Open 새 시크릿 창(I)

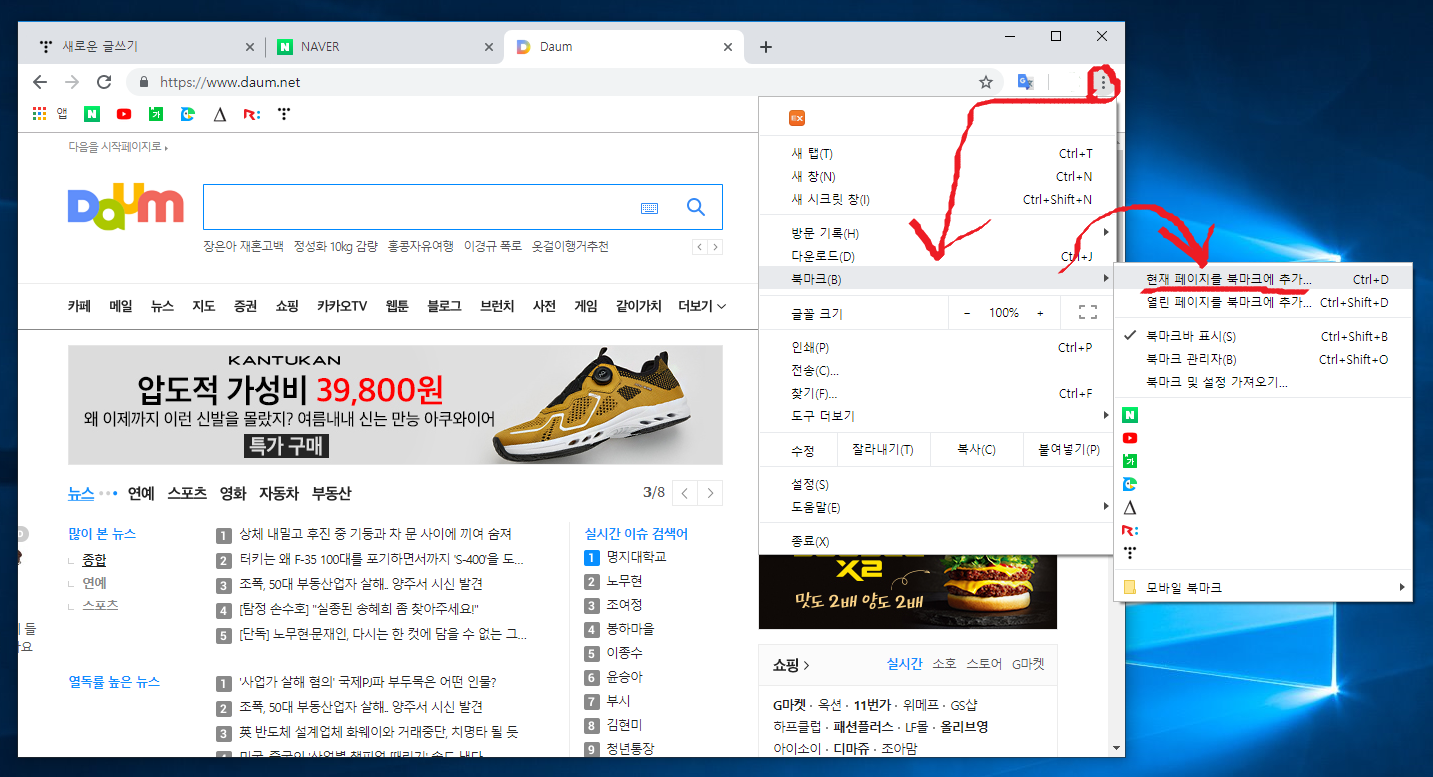pyautogui.click(x=937, y=199)
